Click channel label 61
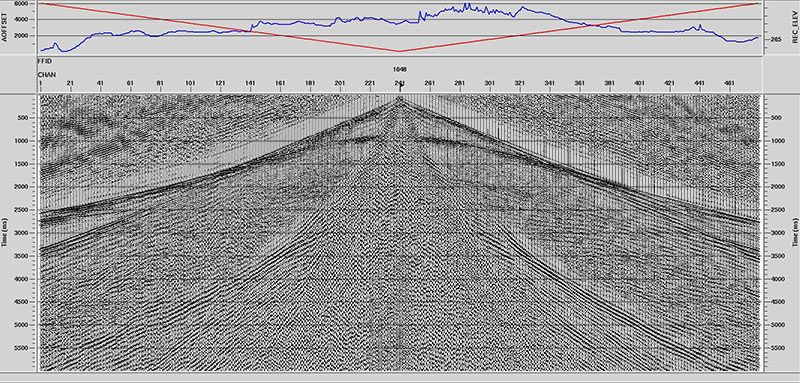The image size is (800, 383). point(130,83)
